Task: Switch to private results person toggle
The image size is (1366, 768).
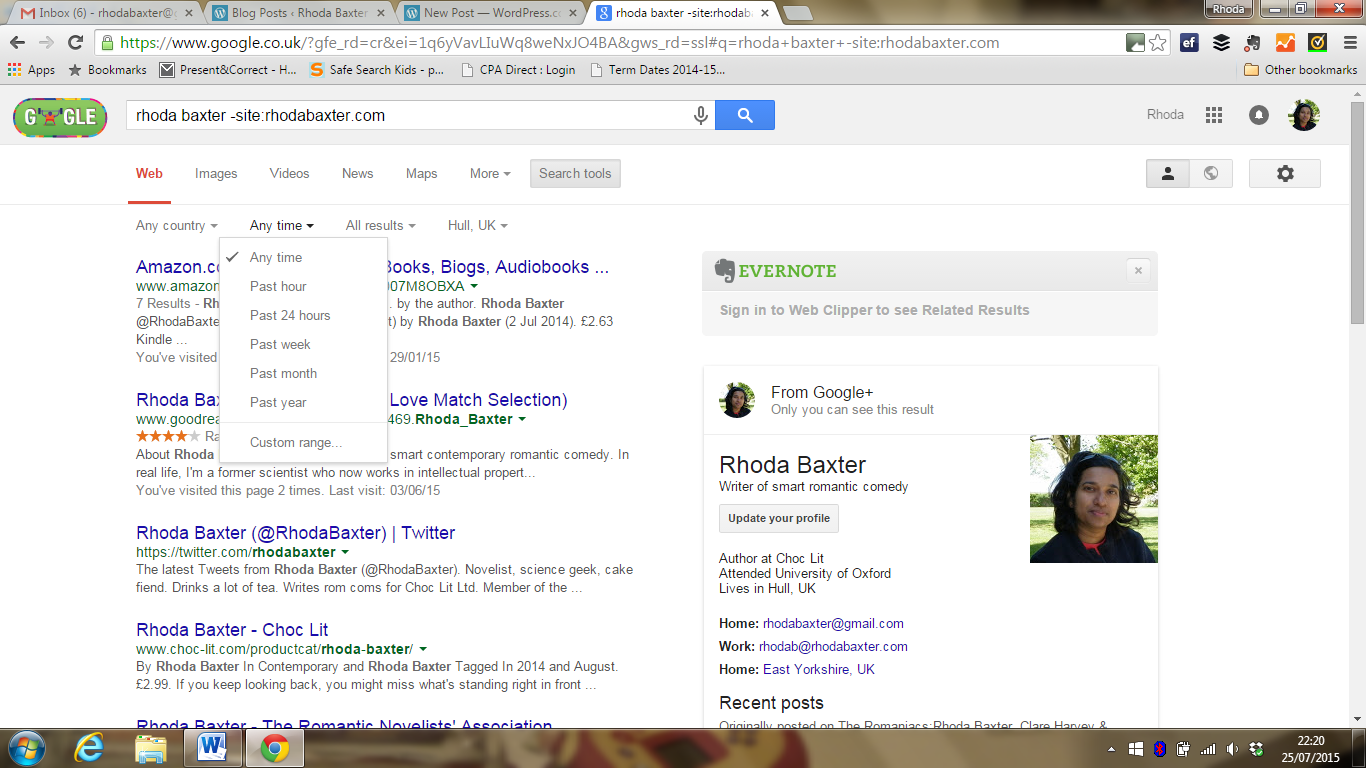Action: click(x=1167, y=173)
